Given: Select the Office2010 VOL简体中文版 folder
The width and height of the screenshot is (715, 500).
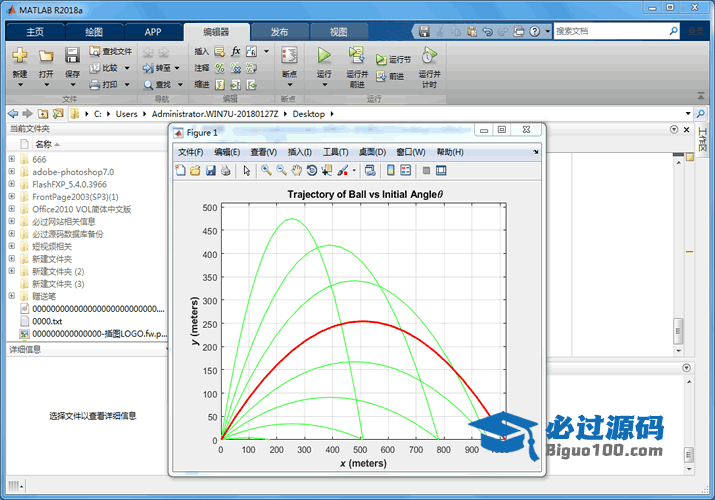Looking at the screenshot, I should [x=82, y=209].
